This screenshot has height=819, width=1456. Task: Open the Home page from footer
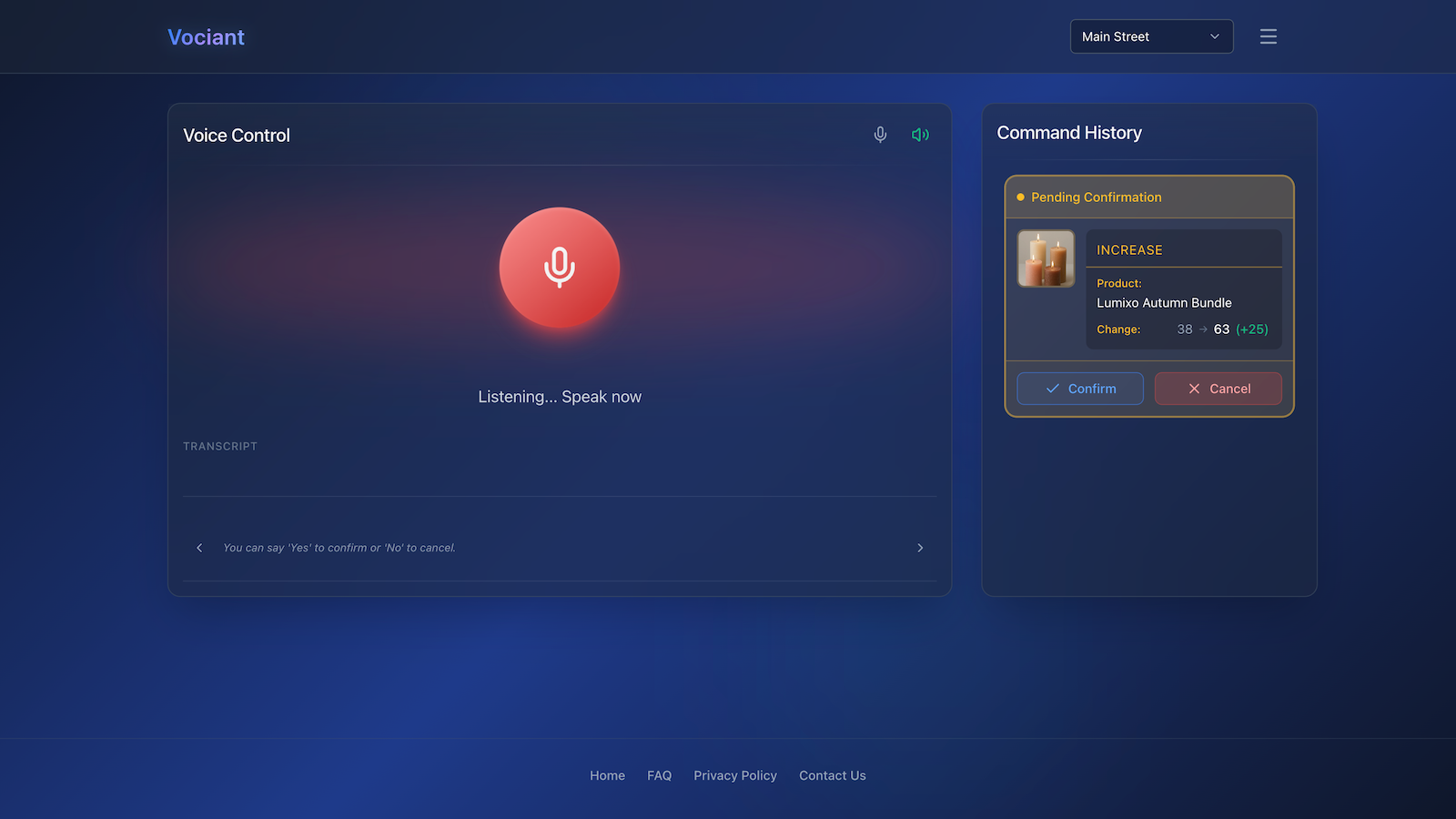coord(607,774)
